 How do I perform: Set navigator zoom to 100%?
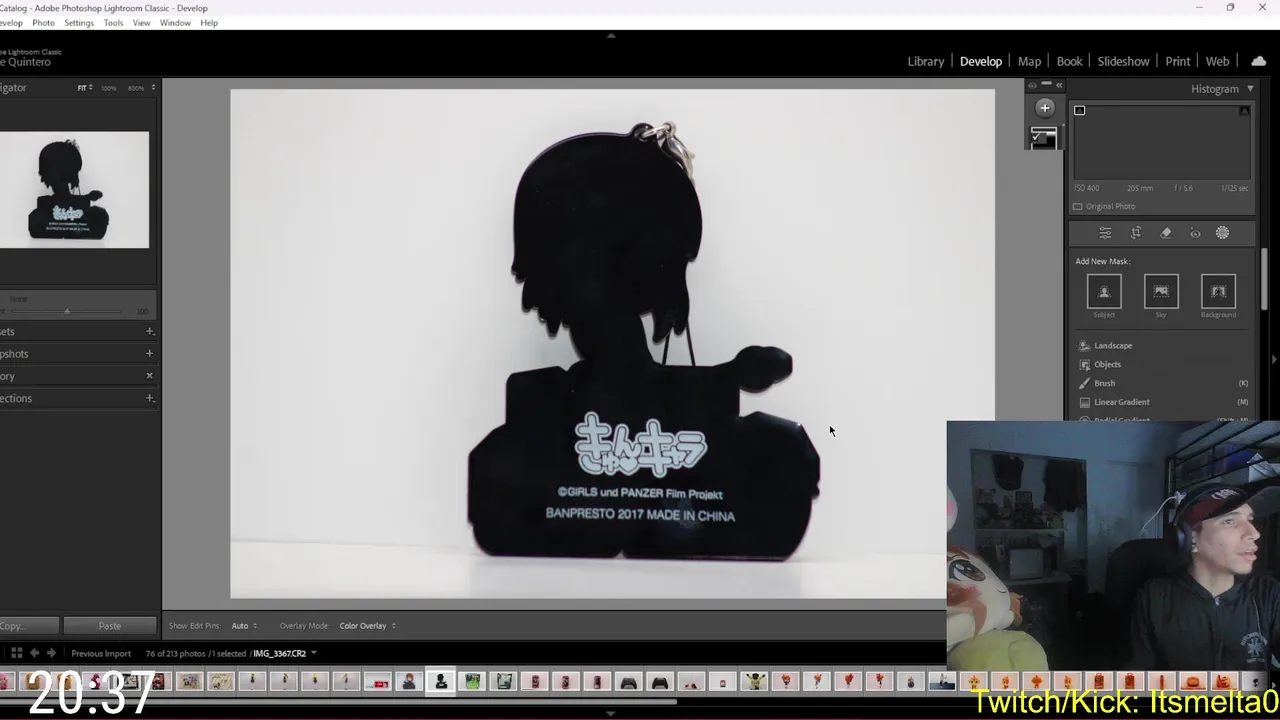108,88
